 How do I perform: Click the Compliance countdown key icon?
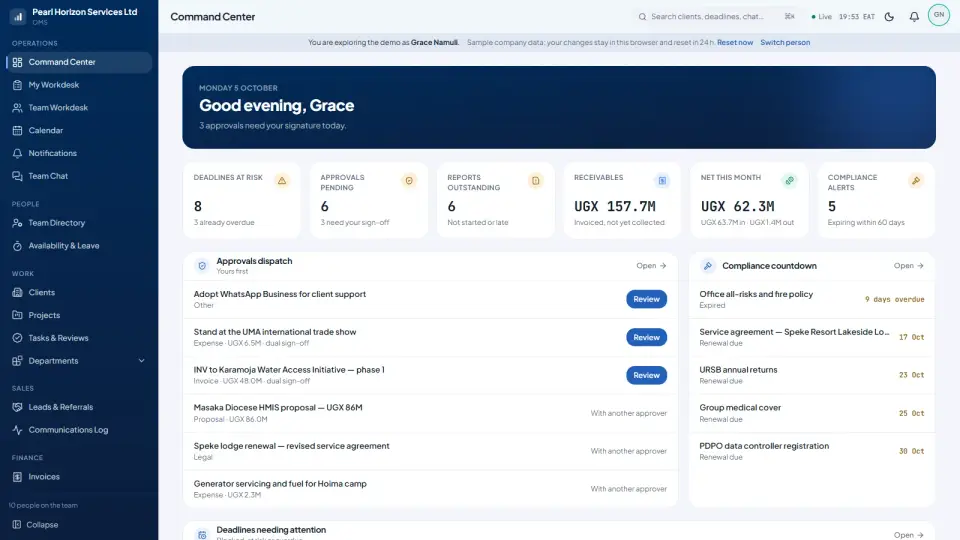coord(708,266)
